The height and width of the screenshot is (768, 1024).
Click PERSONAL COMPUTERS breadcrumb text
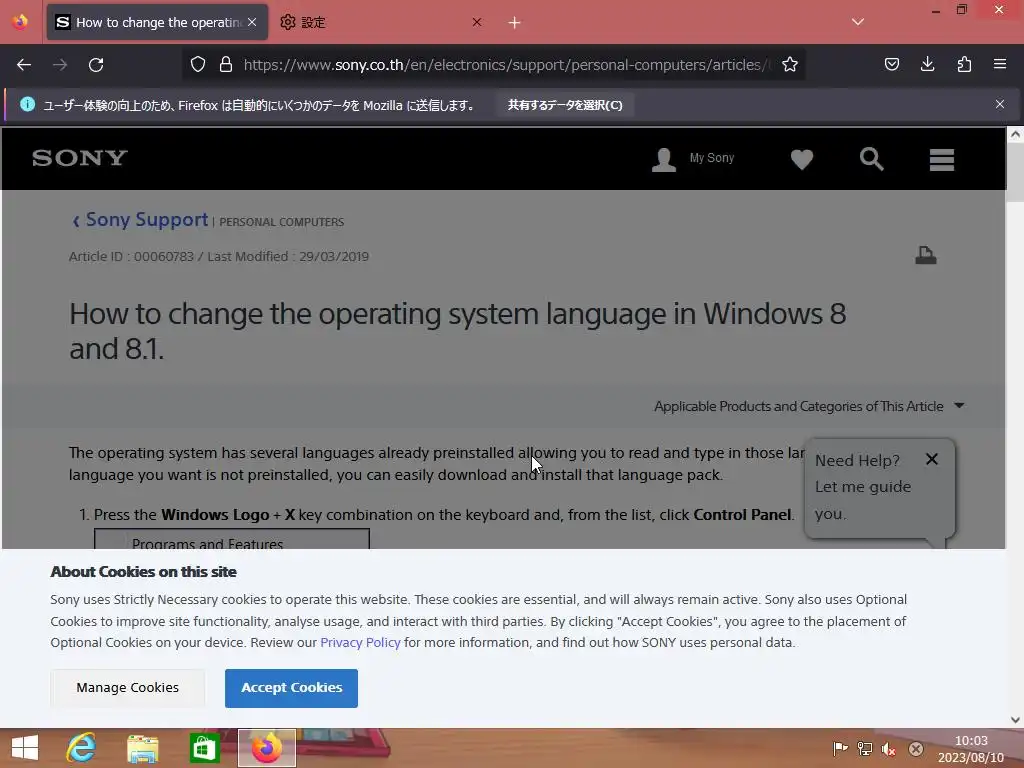click(x=281, y=222)
